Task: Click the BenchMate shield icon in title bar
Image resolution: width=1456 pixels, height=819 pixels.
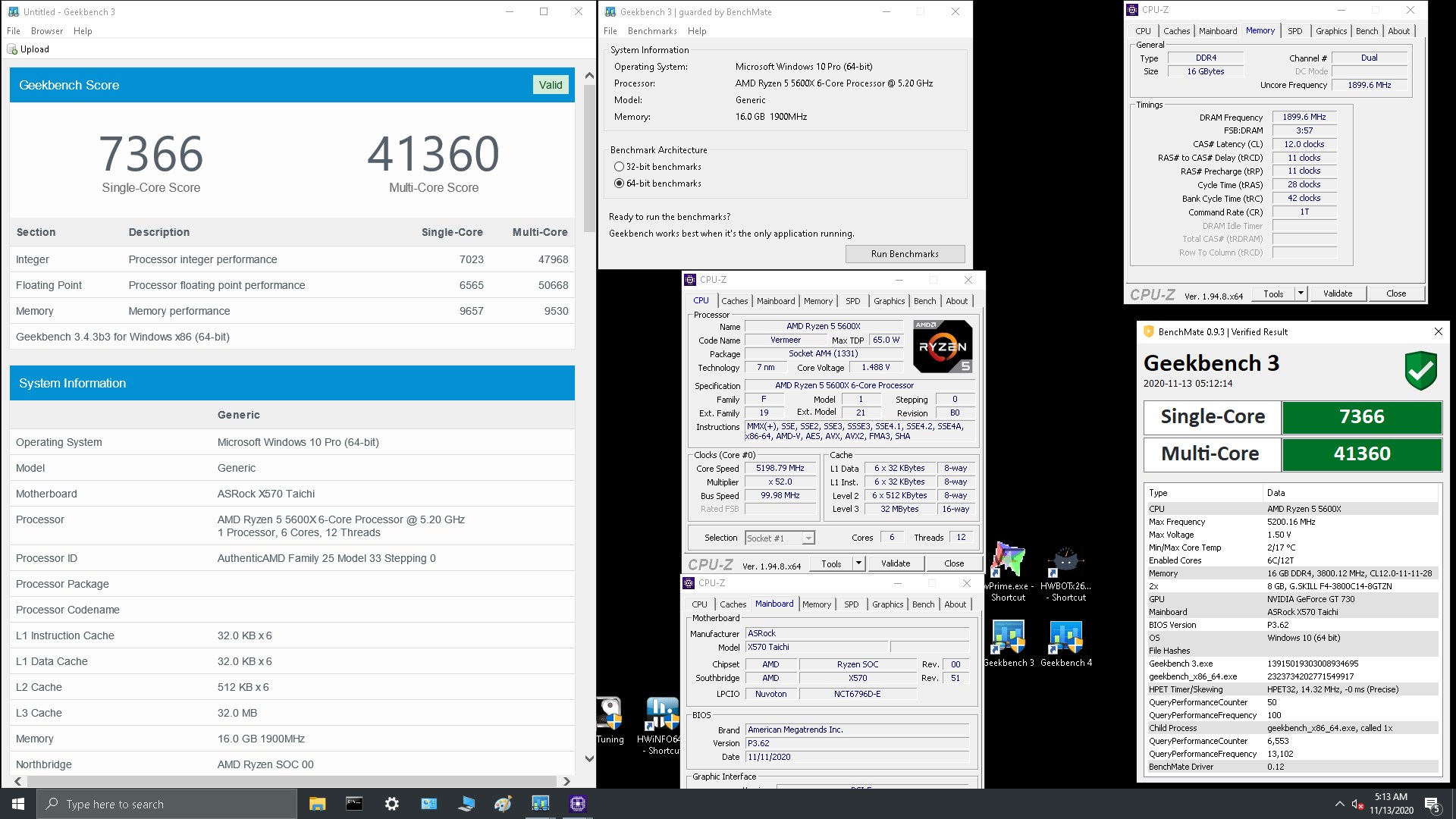Action: 1148,331
